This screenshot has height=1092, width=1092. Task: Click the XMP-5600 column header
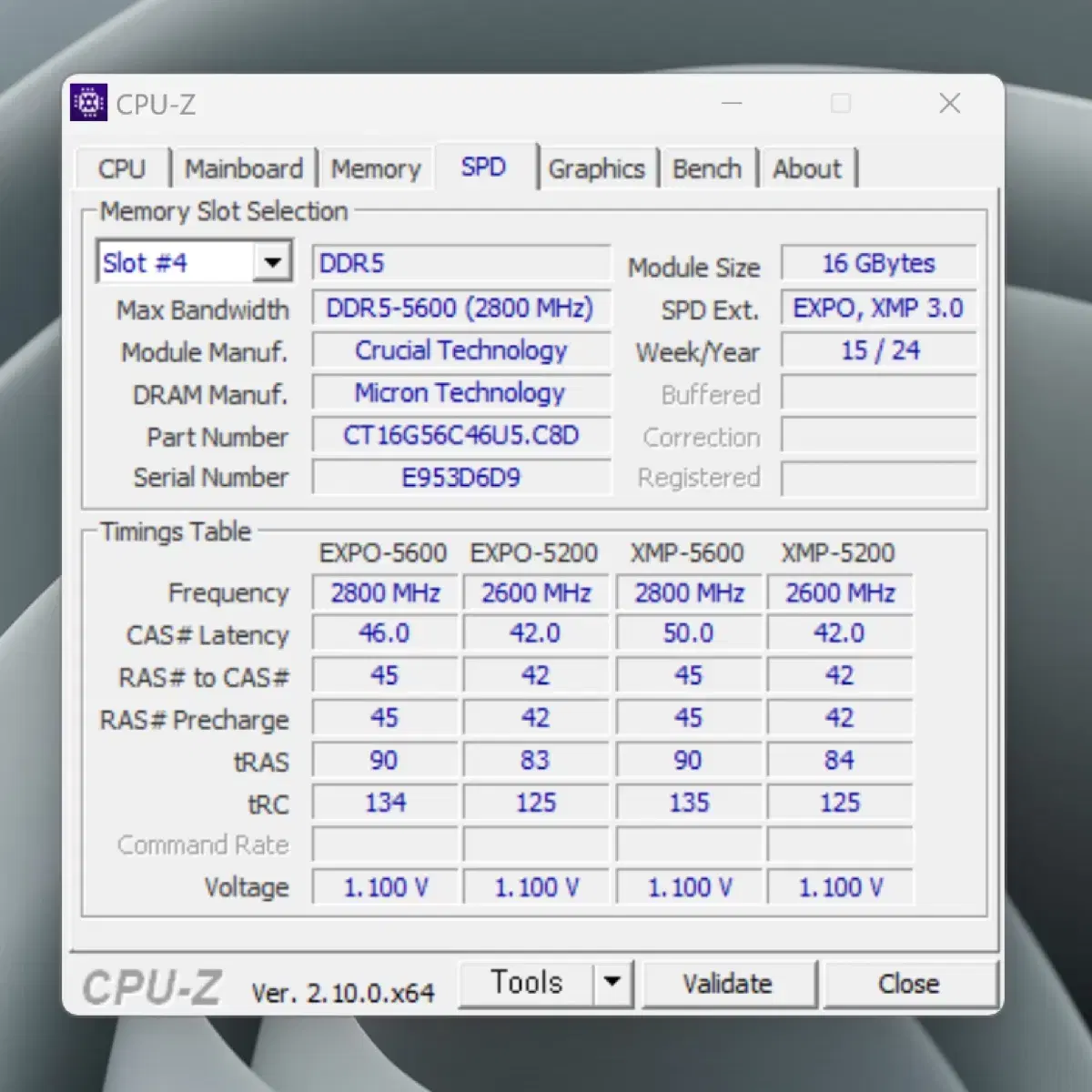point(687,553)
